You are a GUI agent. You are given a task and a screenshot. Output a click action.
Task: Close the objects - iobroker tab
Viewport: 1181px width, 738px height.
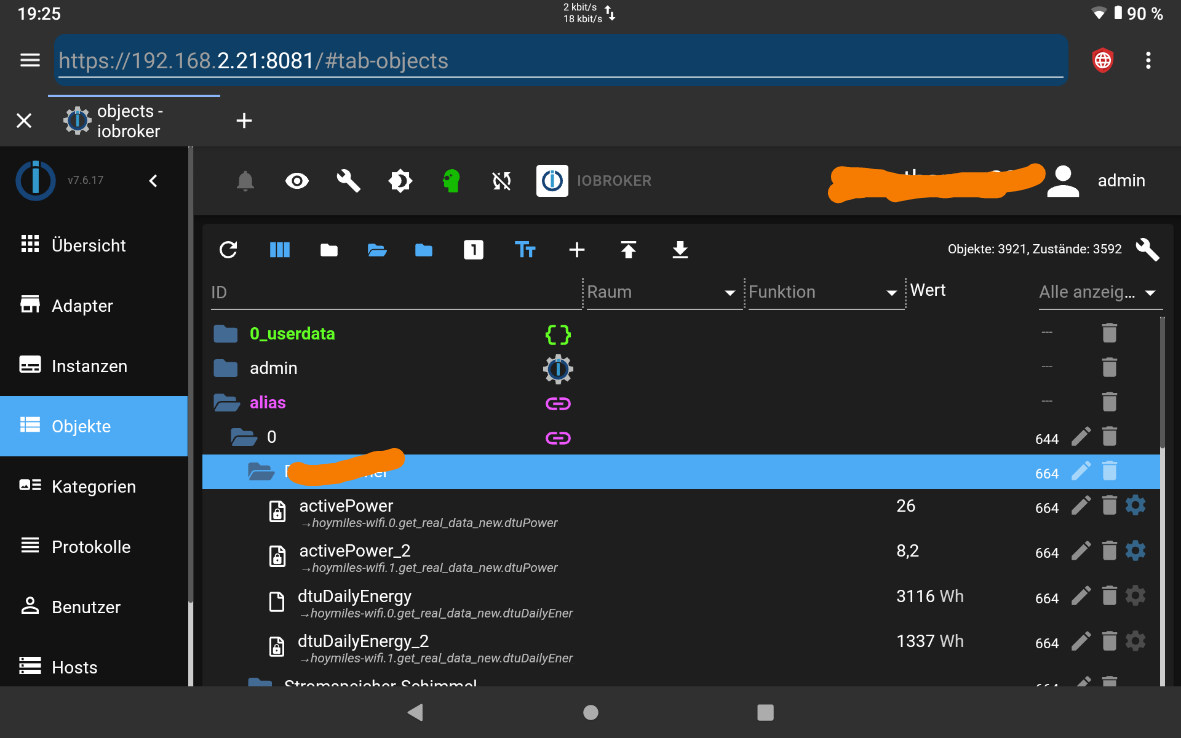pos(24,120)
